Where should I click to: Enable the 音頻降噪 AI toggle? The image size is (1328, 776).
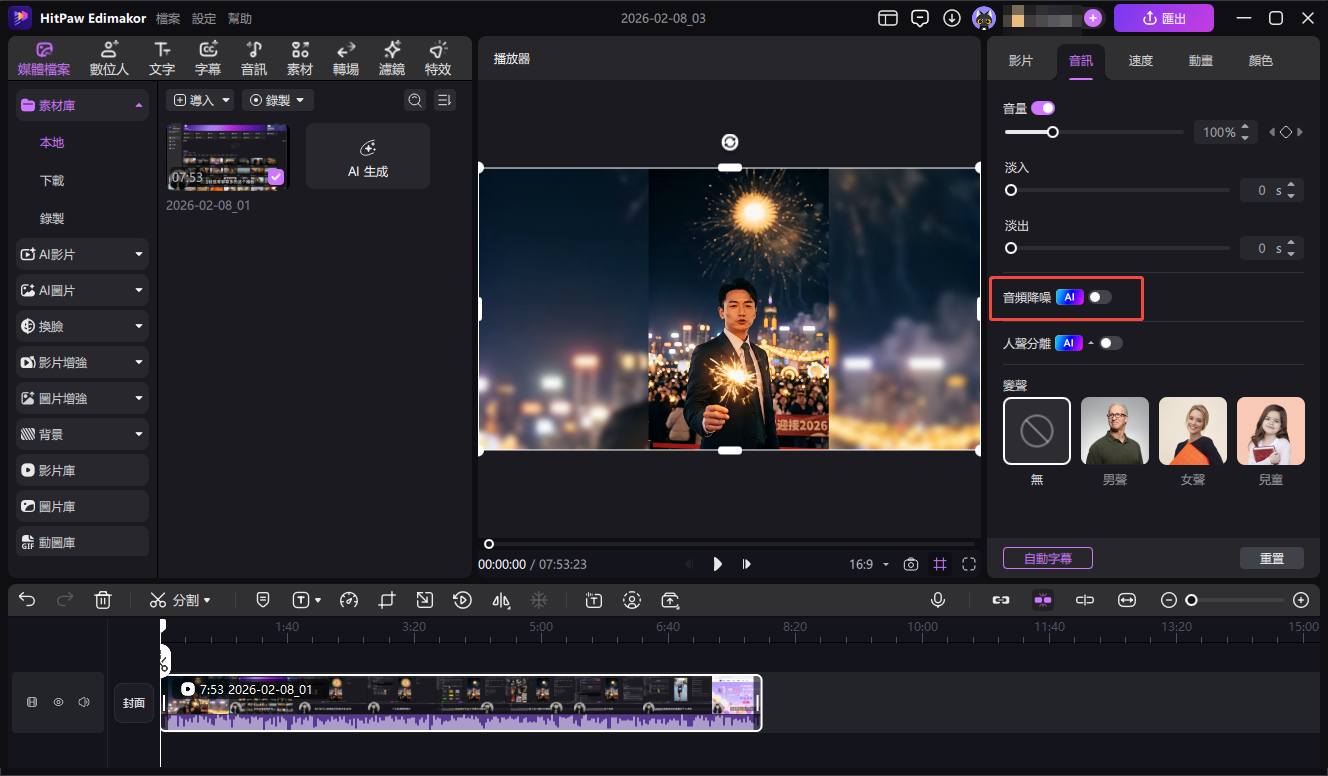1100,297
